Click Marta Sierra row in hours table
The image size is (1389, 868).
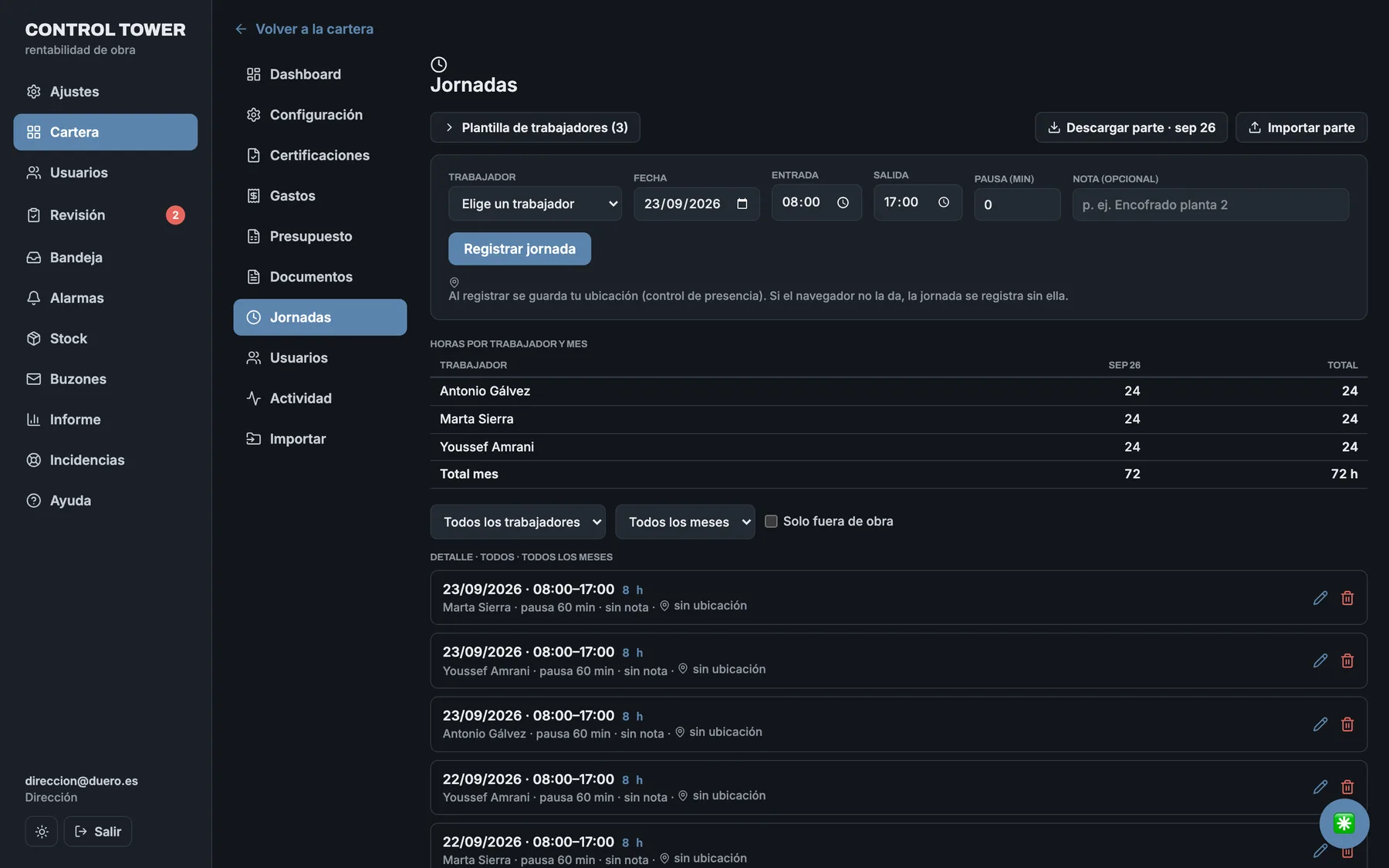[898, 419]
